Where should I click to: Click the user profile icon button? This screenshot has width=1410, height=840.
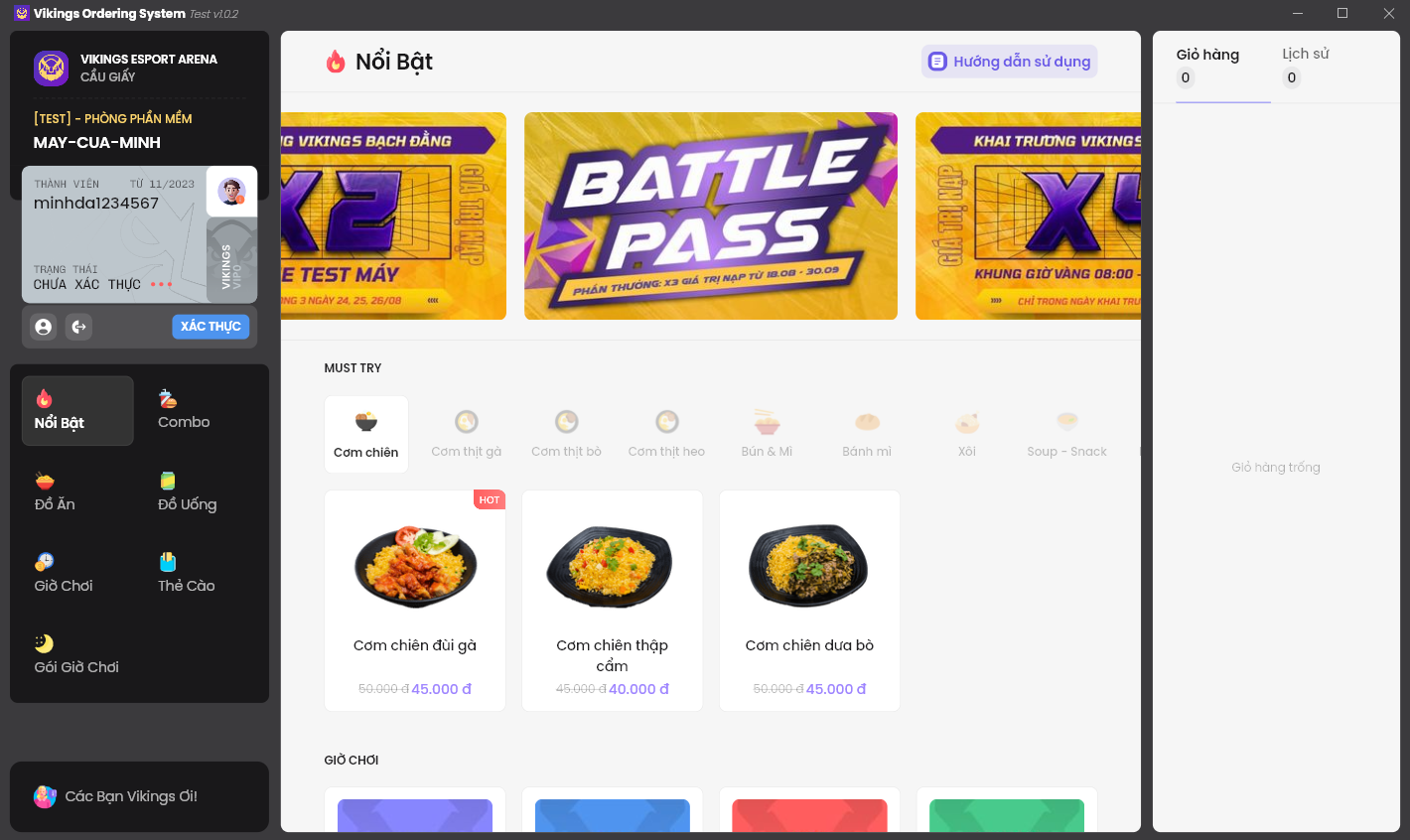pos(43,327)
